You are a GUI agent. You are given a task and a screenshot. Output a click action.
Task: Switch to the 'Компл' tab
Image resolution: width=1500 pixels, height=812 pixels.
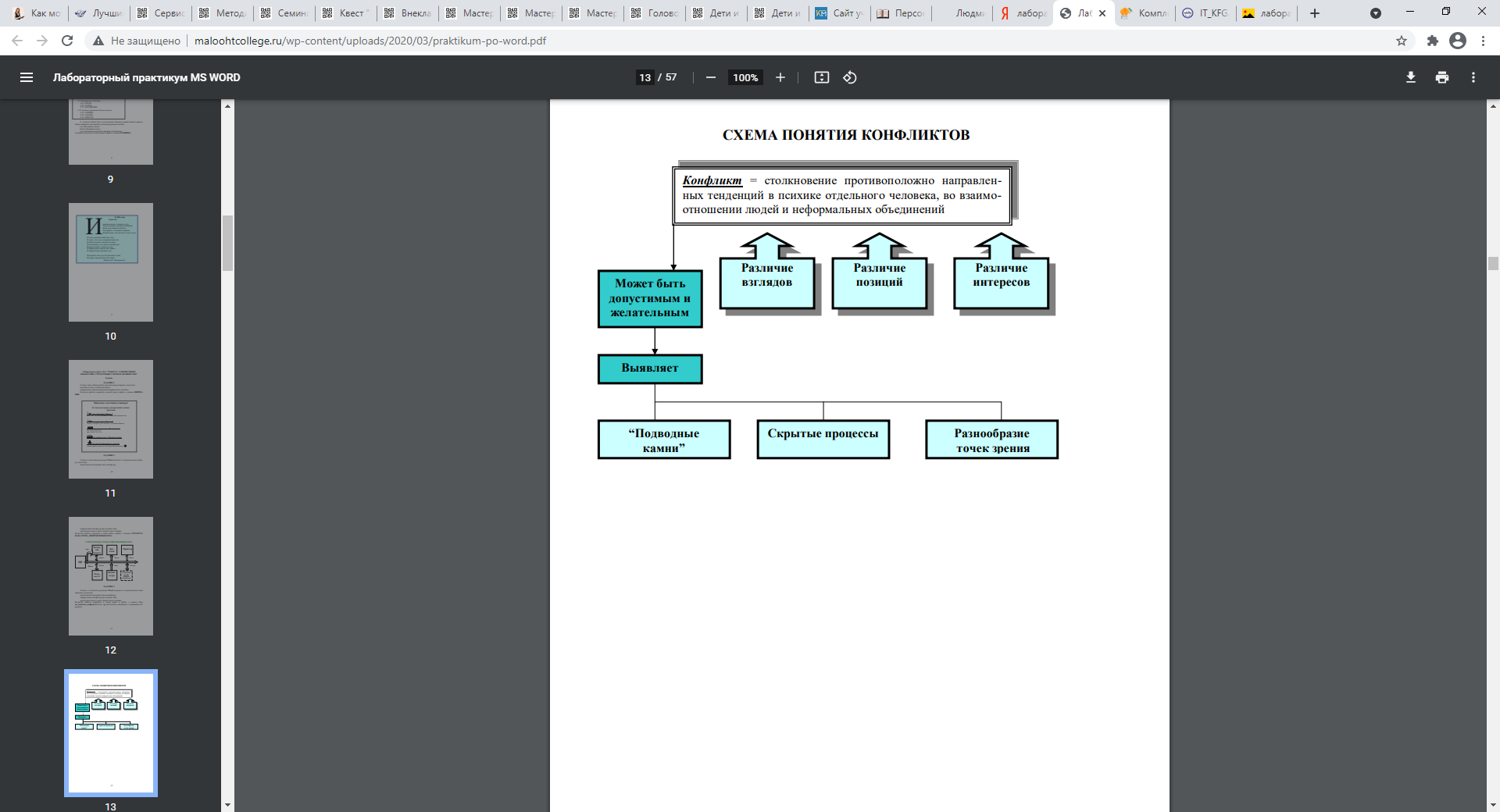click(x=1145, y=13)
